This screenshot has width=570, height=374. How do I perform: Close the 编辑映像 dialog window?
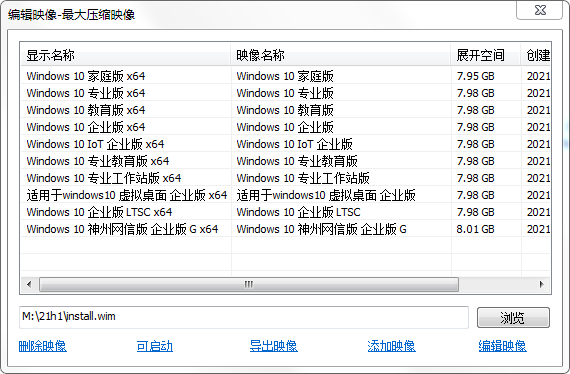coord(539,10)
